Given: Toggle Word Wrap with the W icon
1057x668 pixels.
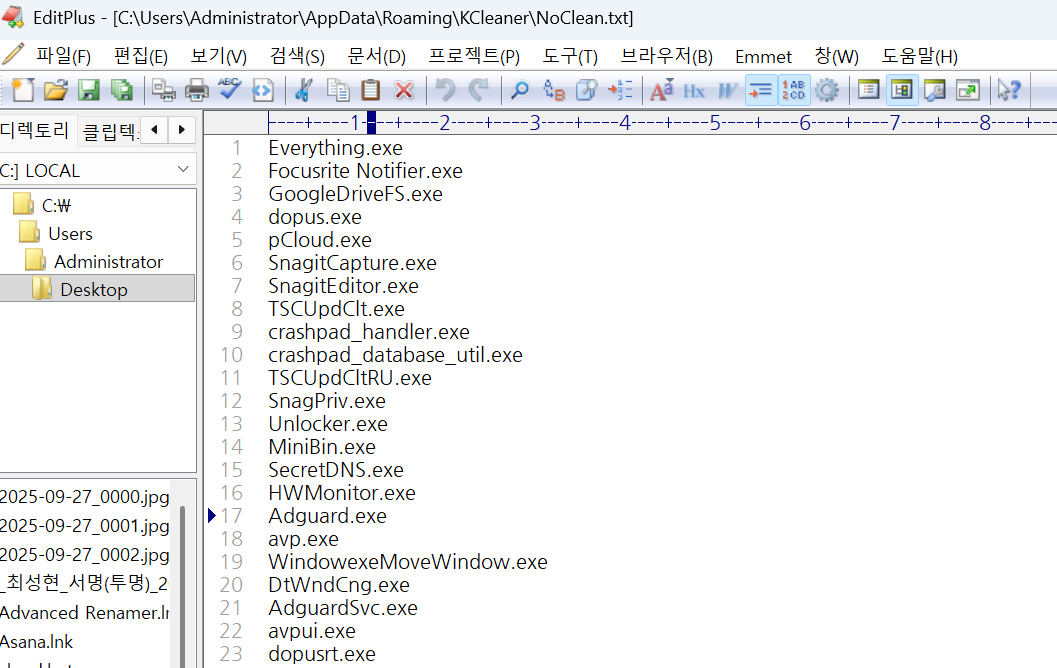Looking at the screenshot, I should point(727,90).
